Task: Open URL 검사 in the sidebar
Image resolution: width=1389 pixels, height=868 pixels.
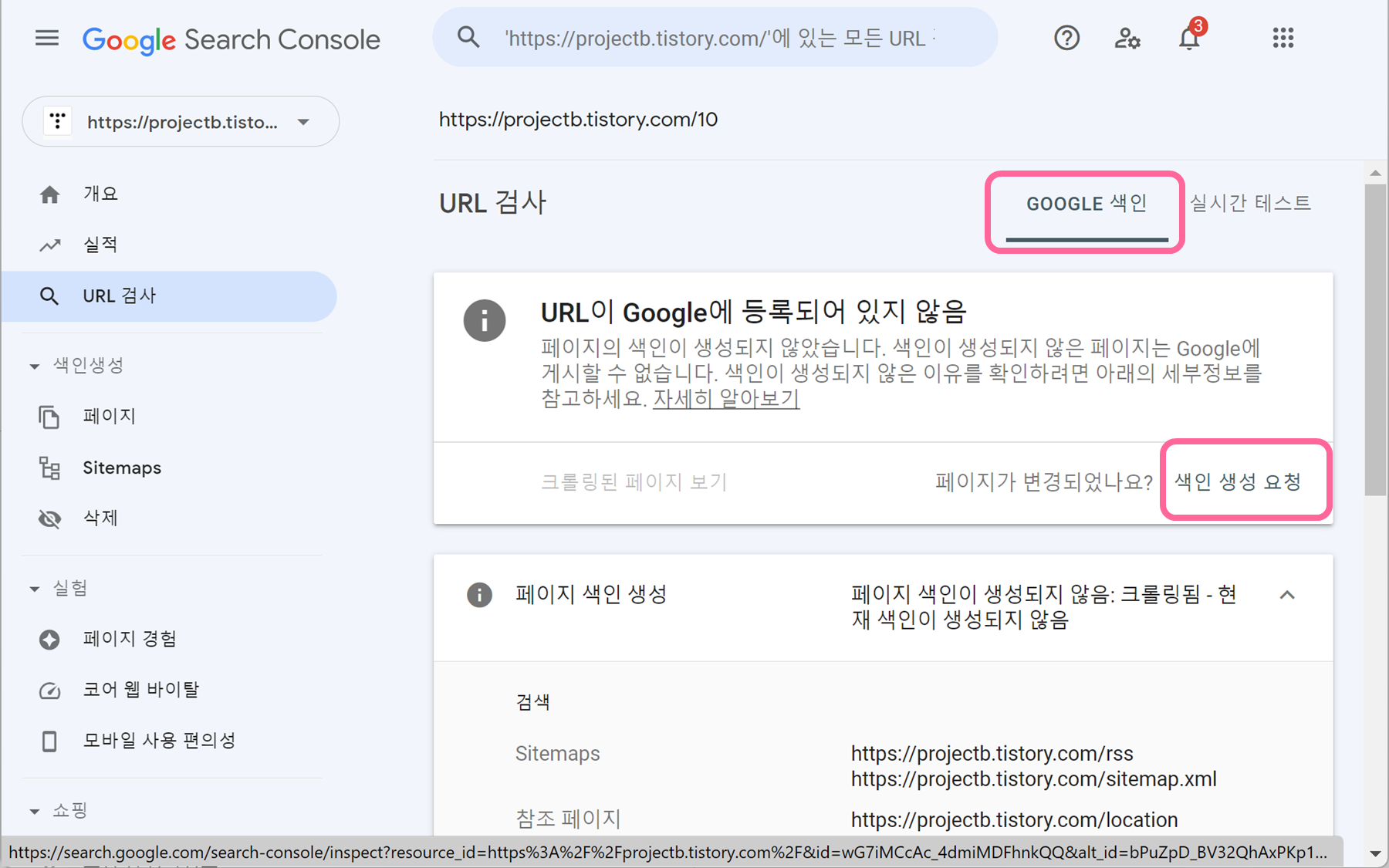Action: [170, 296]
